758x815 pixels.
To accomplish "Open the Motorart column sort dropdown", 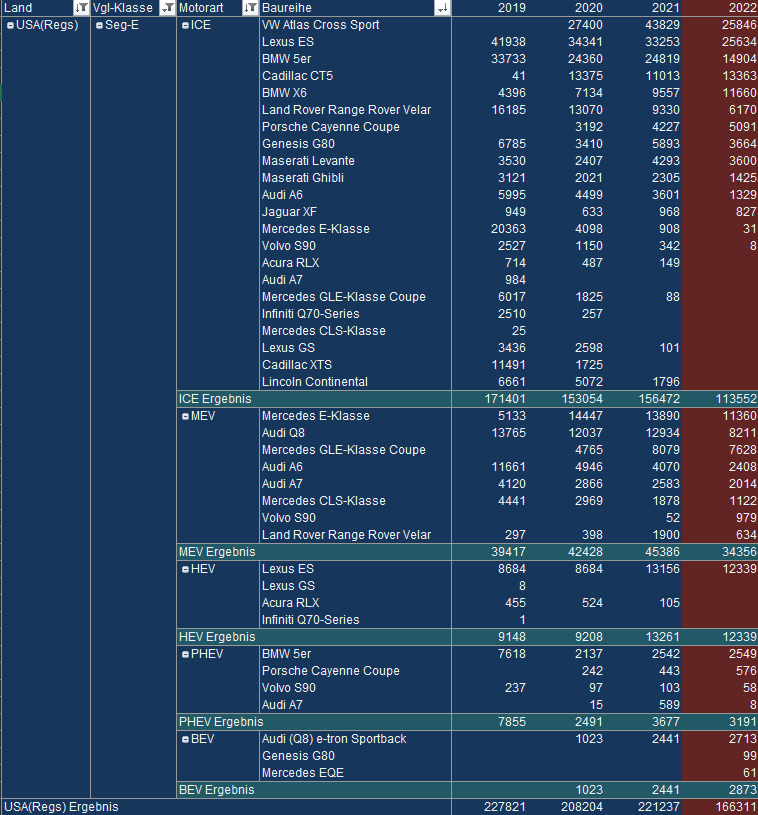I will point(250,8).
